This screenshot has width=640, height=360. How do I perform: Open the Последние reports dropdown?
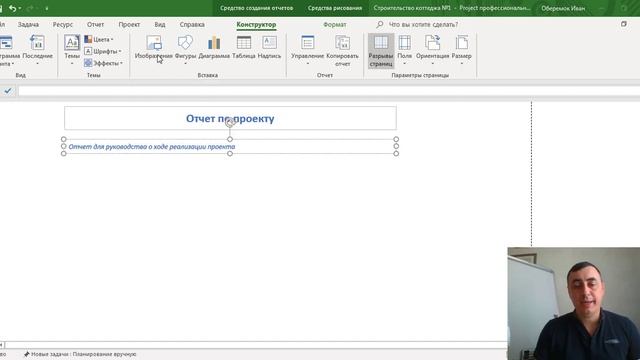[x=37, y=50]
